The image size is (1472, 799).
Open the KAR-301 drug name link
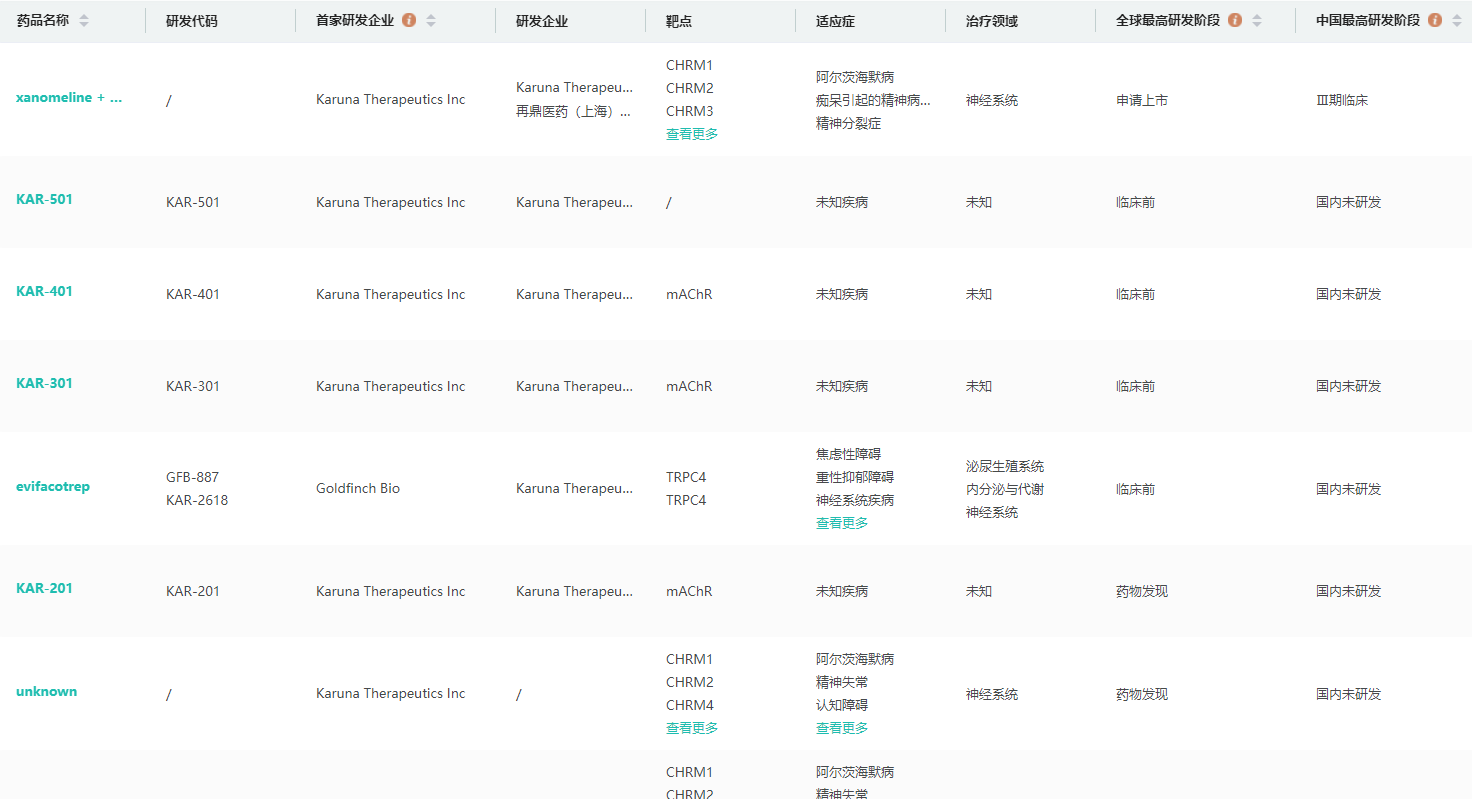tap(44, 383)
